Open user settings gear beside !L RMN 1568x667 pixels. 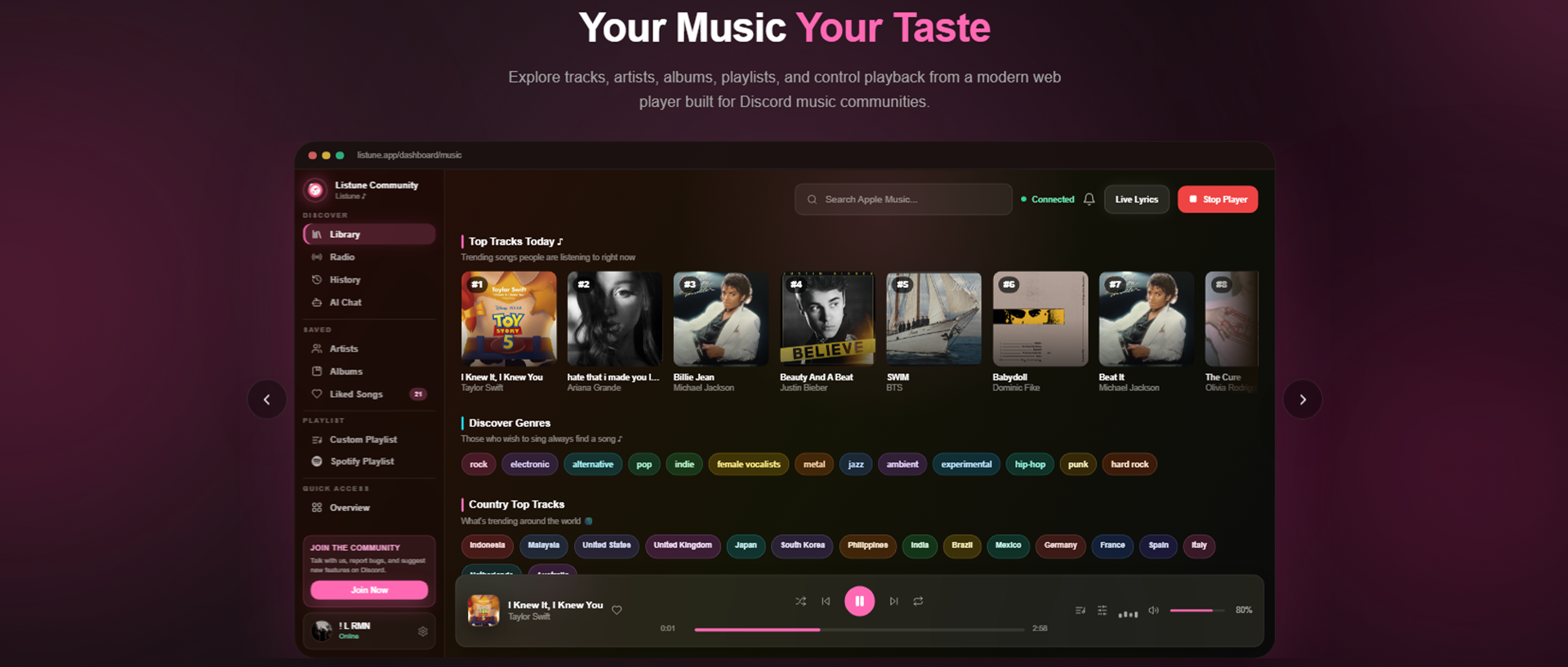423,631
